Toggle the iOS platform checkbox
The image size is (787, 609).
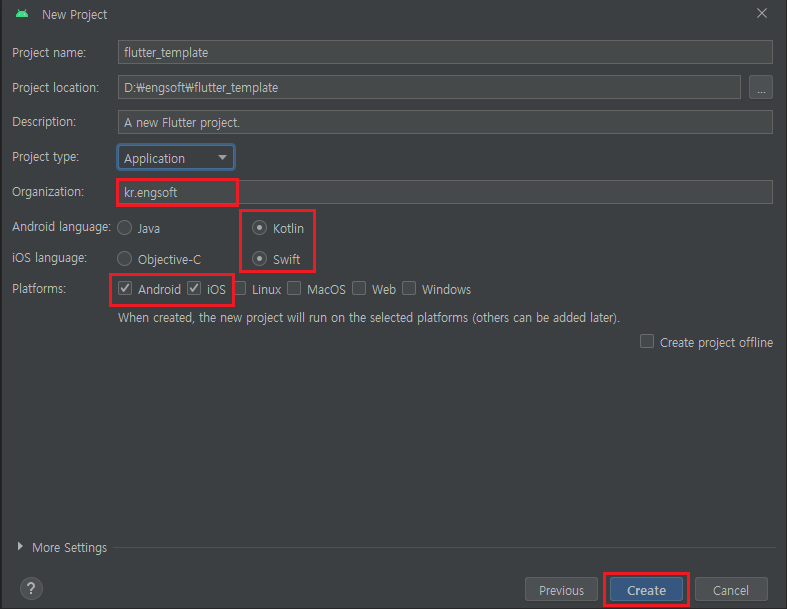tap(194, 289)
